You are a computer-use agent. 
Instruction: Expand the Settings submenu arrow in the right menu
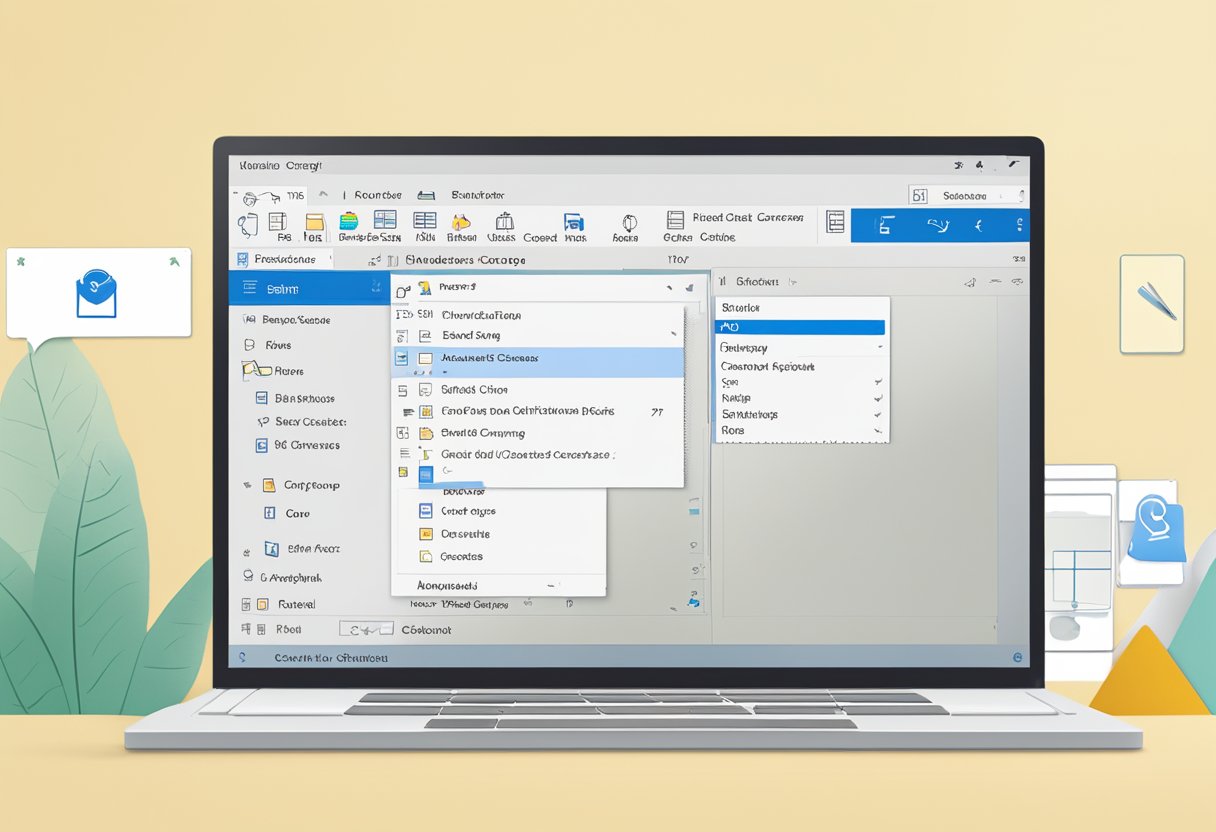[x=877, y=414]
